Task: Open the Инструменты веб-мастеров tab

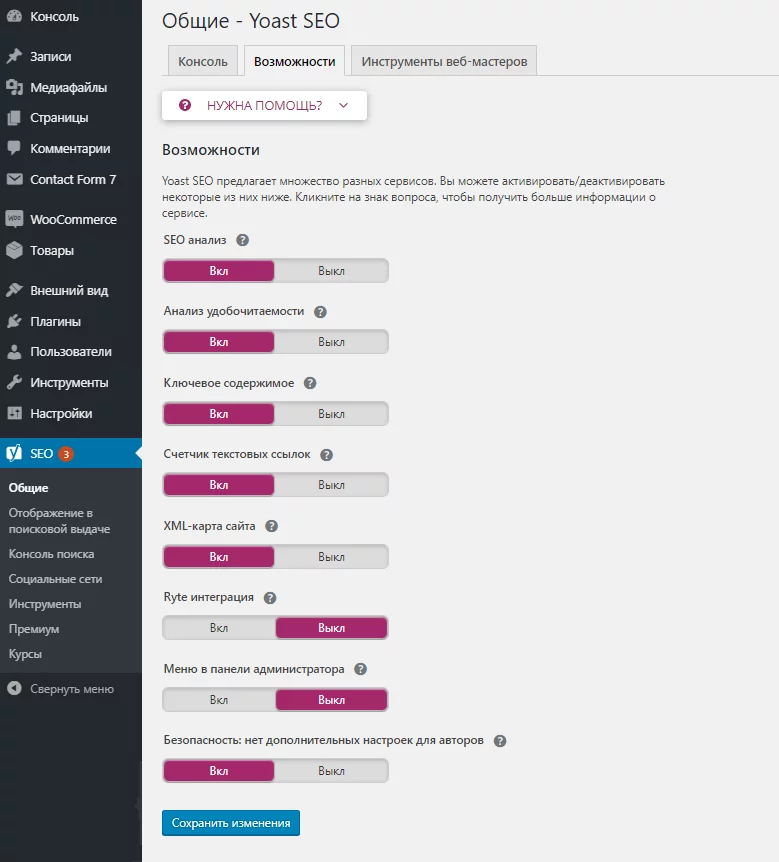Action: click(444, 61)
